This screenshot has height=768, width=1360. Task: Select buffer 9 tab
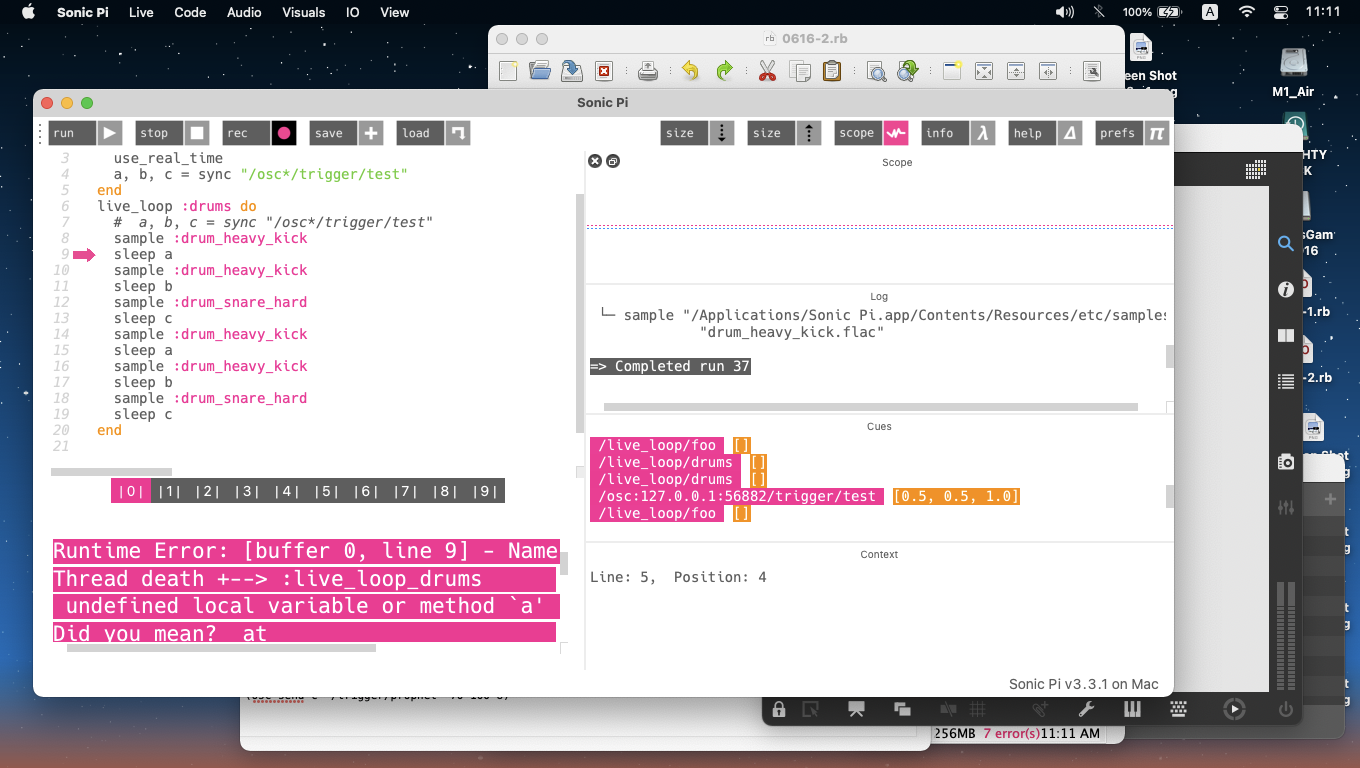point(484,491)
